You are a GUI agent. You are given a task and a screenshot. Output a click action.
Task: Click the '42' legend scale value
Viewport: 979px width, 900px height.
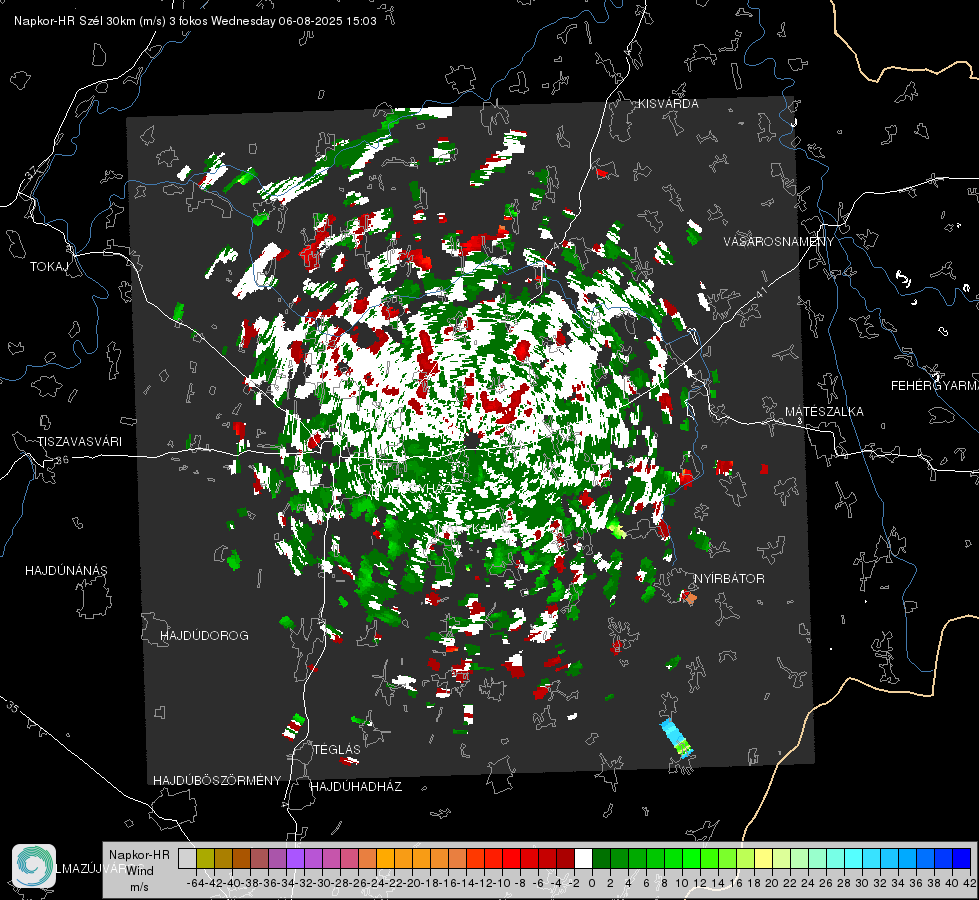click(969, 883)
